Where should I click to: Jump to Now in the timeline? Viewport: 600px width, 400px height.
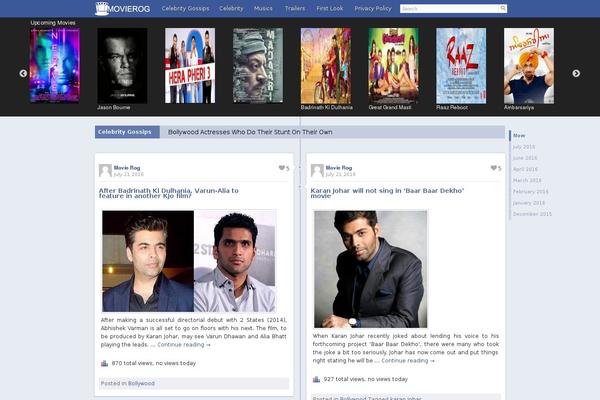[519, 136]
